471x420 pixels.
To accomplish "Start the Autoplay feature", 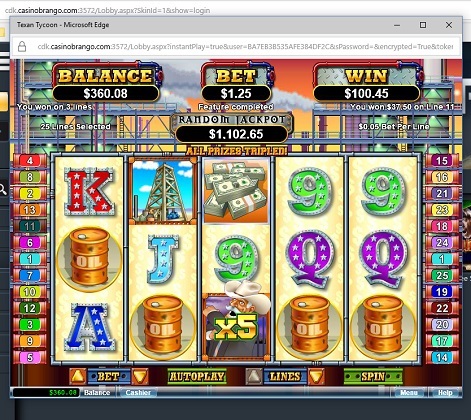I will click(x=197, y=377).
